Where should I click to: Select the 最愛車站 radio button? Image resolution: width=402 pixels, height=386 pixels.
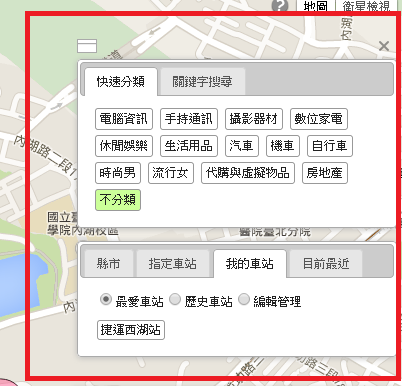[106, 299]
